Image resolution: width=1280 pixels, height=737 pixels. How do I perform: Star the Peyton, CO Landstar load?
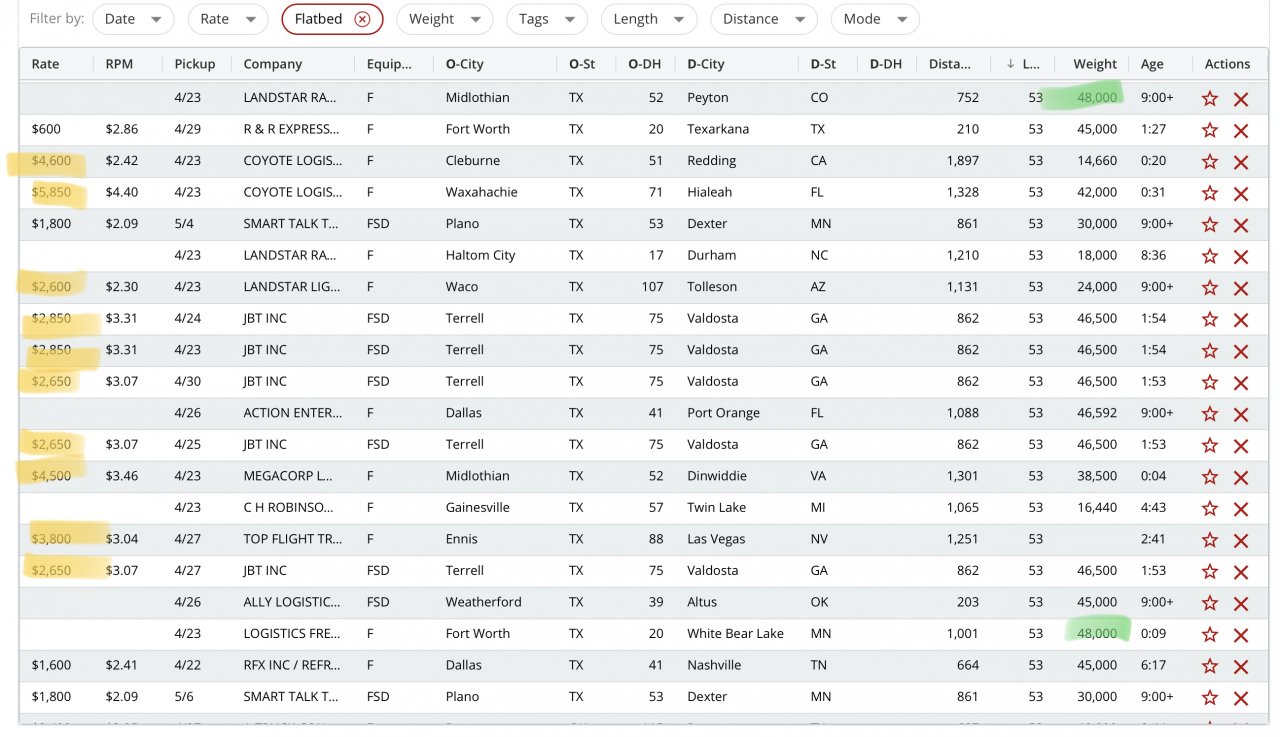coord(1210,99)
